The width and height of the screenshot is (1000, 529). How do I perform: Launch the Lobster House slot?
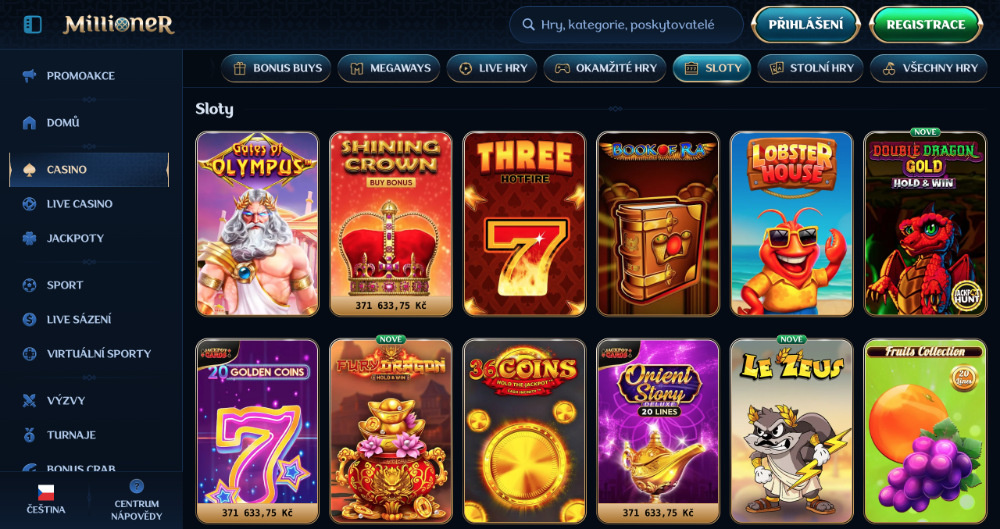[x=791, y=224]
